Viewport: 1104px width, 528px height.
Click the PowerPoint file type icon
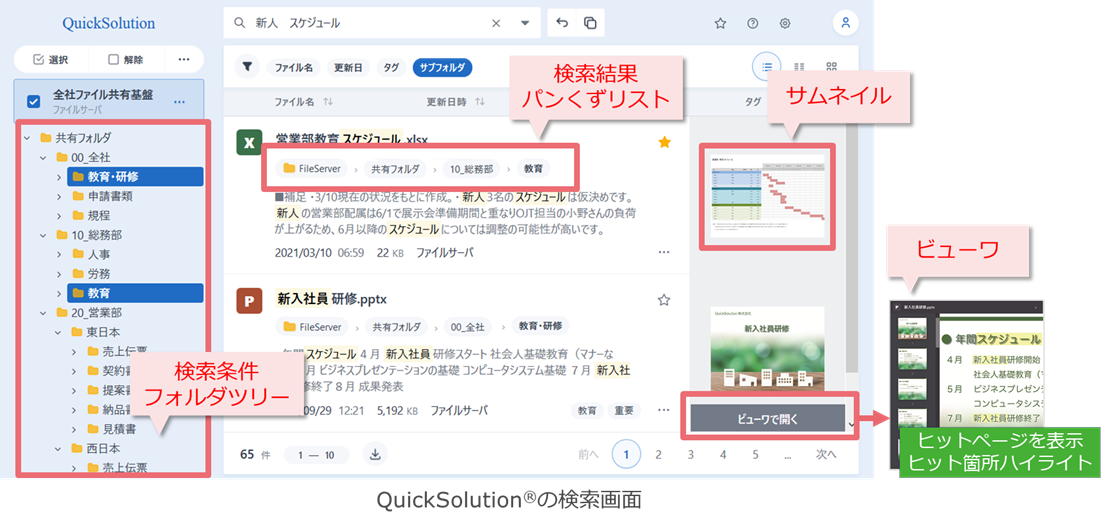(249, 301)
